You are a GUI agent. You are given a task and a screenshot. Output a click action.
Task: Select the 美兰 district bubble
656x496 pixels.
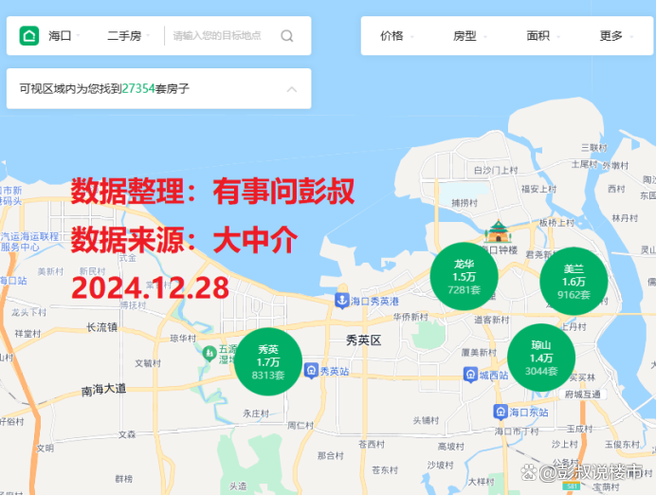pyautogui.click(x=574, y=281)
